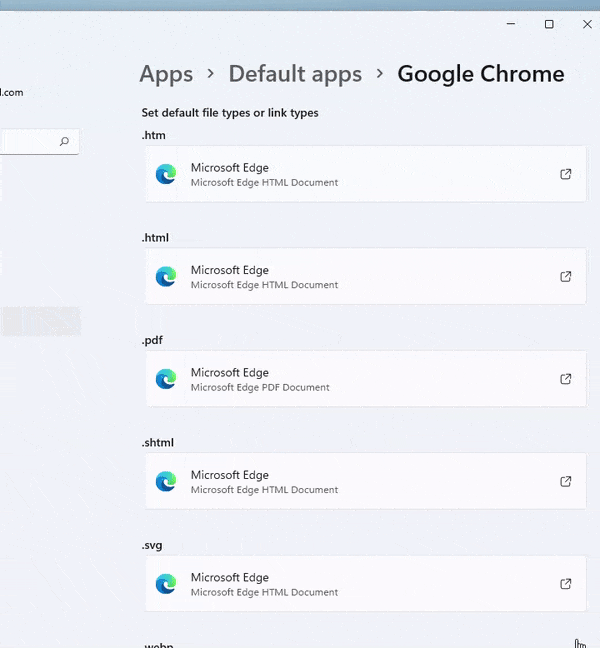The height and width of the screenshot is (648, 600).
Task: Click the Microsoft Edge logo under .pdf
Action: pyautogui.click(x=166, y=379)
